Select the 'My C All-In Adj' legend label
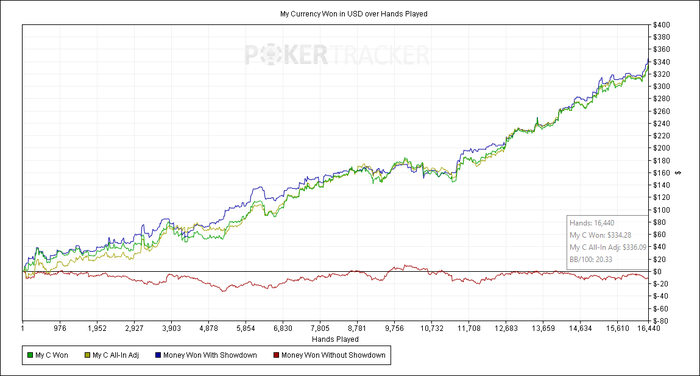700x376 pixels. [x=116, y=355]
